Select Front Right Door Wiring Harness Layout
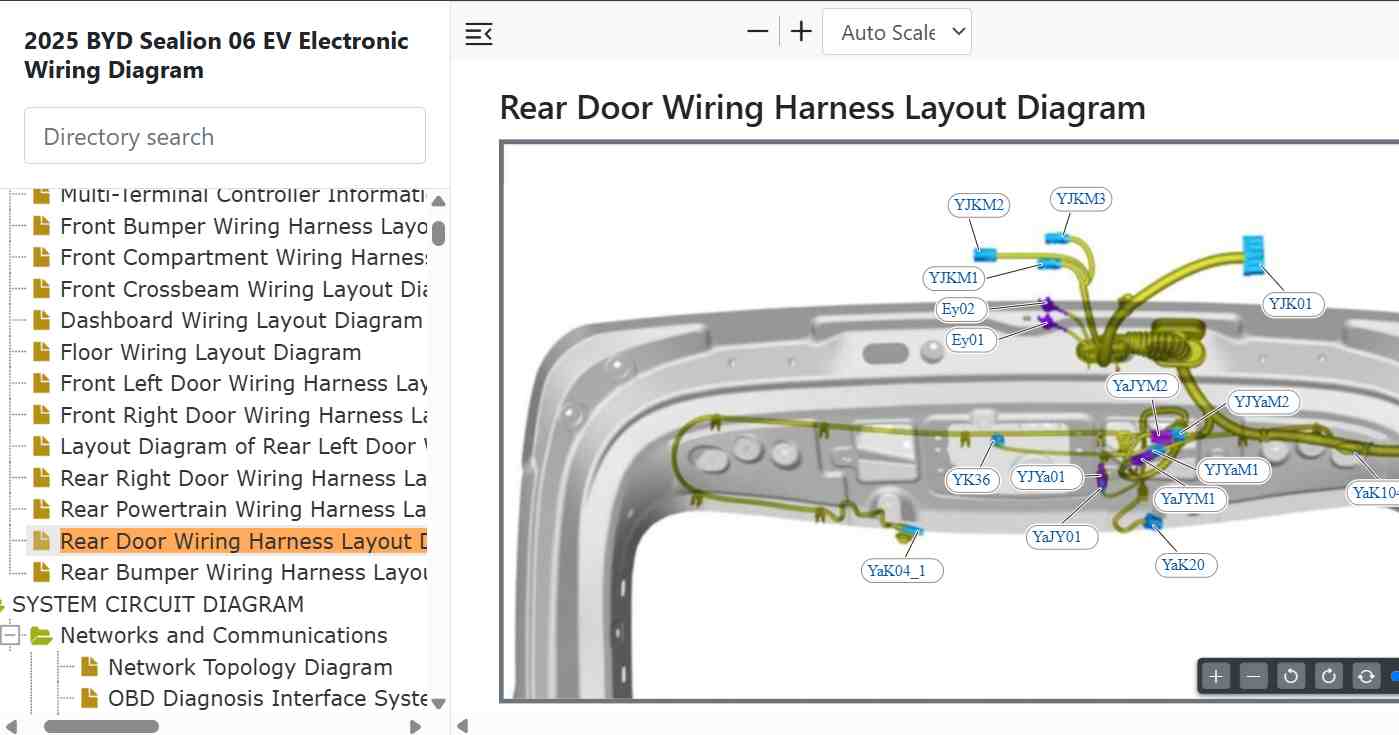The height and width of the screenshot is (735, 1399). pos(244,415)
